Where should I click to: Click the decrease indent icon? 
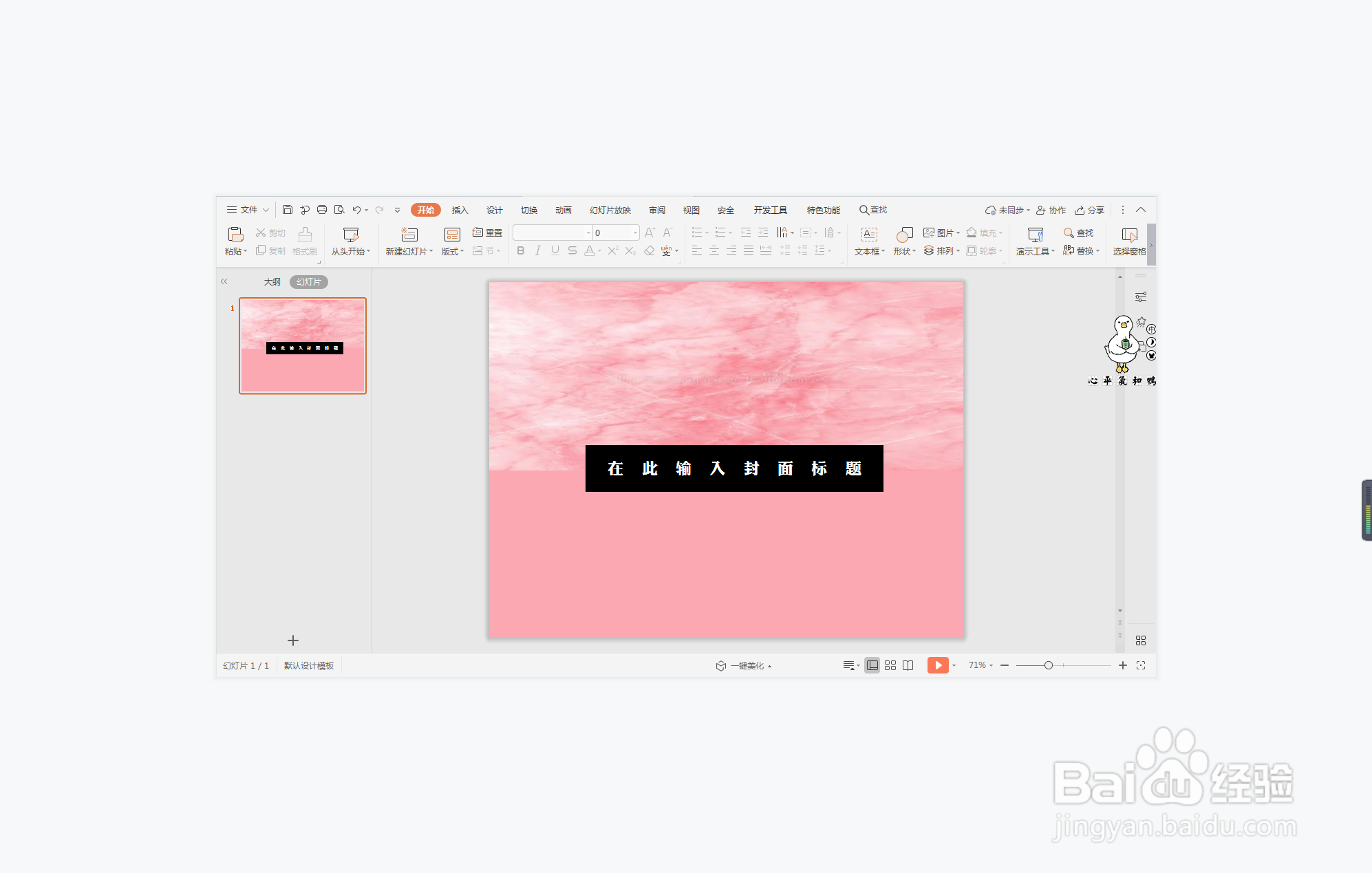[746, 233]
